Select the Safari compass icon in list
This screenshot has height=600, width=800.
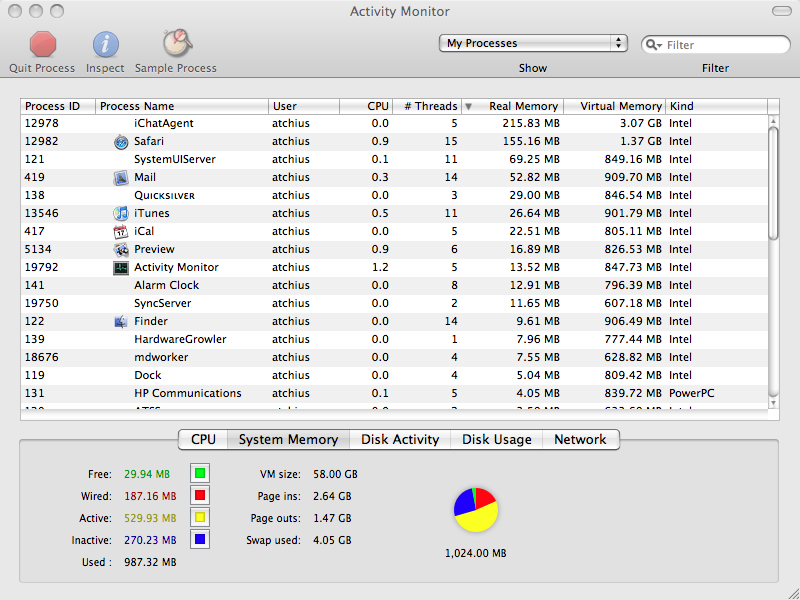120,141
